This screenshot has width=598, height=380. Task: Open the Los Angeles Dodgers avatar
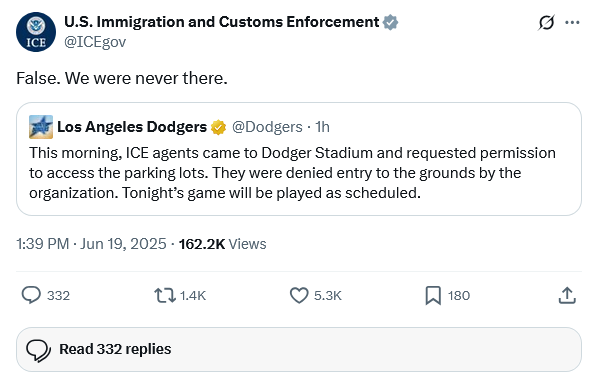point(41,127)
